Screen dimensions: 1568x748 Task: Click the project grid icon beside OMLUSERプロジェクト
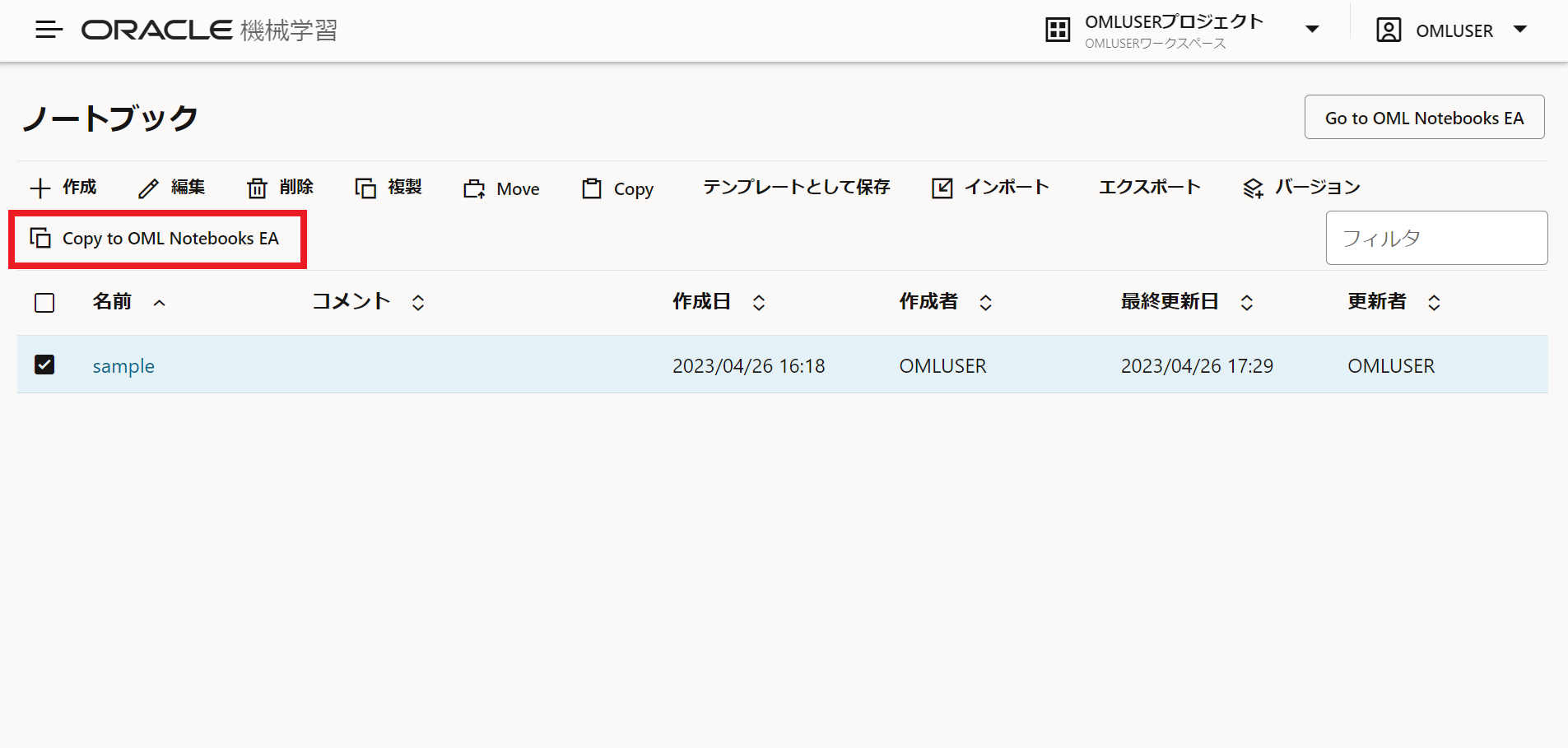(x=1058, y=30)
